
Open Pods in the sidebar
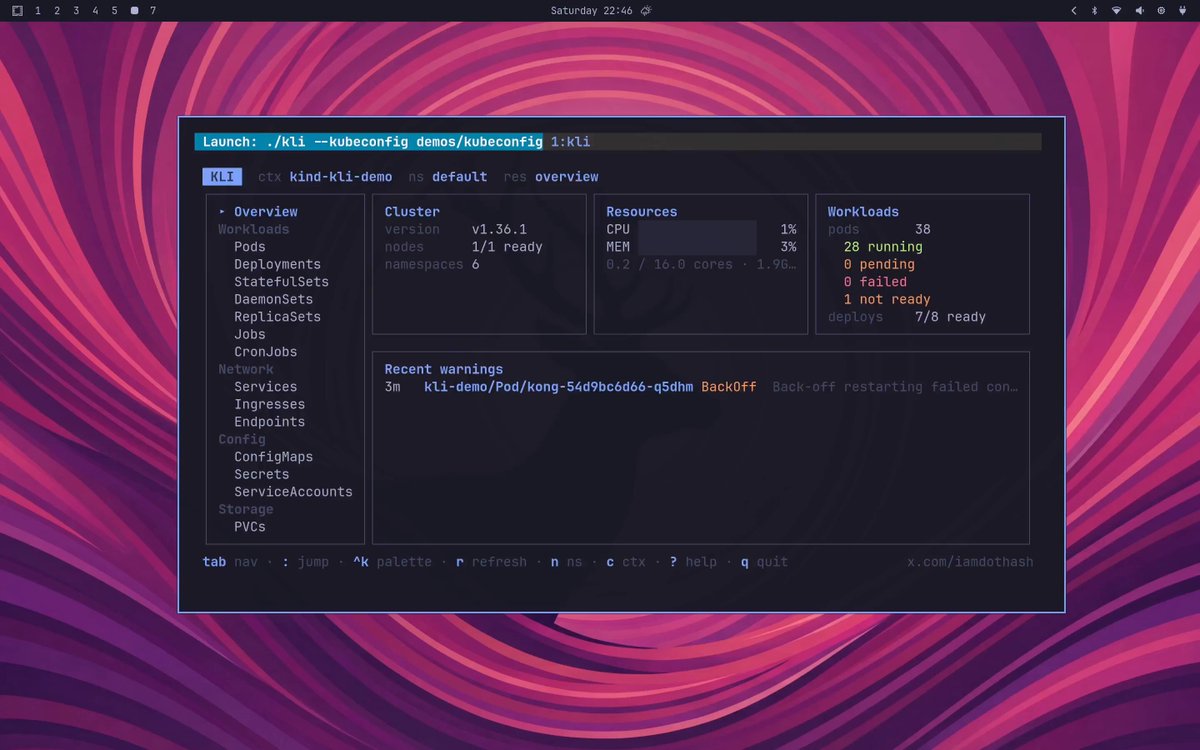tap(250, 247)
